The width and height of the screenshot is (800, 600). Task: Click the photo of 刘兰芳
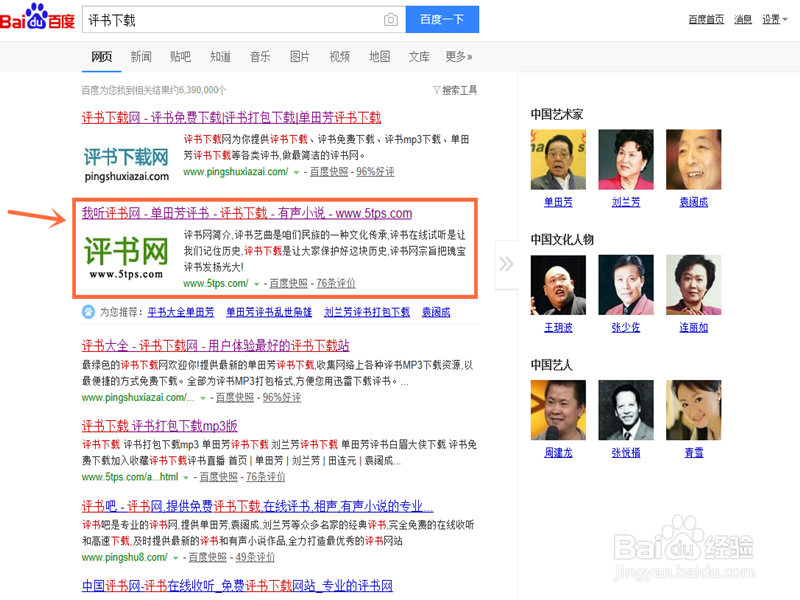(x=626, y=160)
